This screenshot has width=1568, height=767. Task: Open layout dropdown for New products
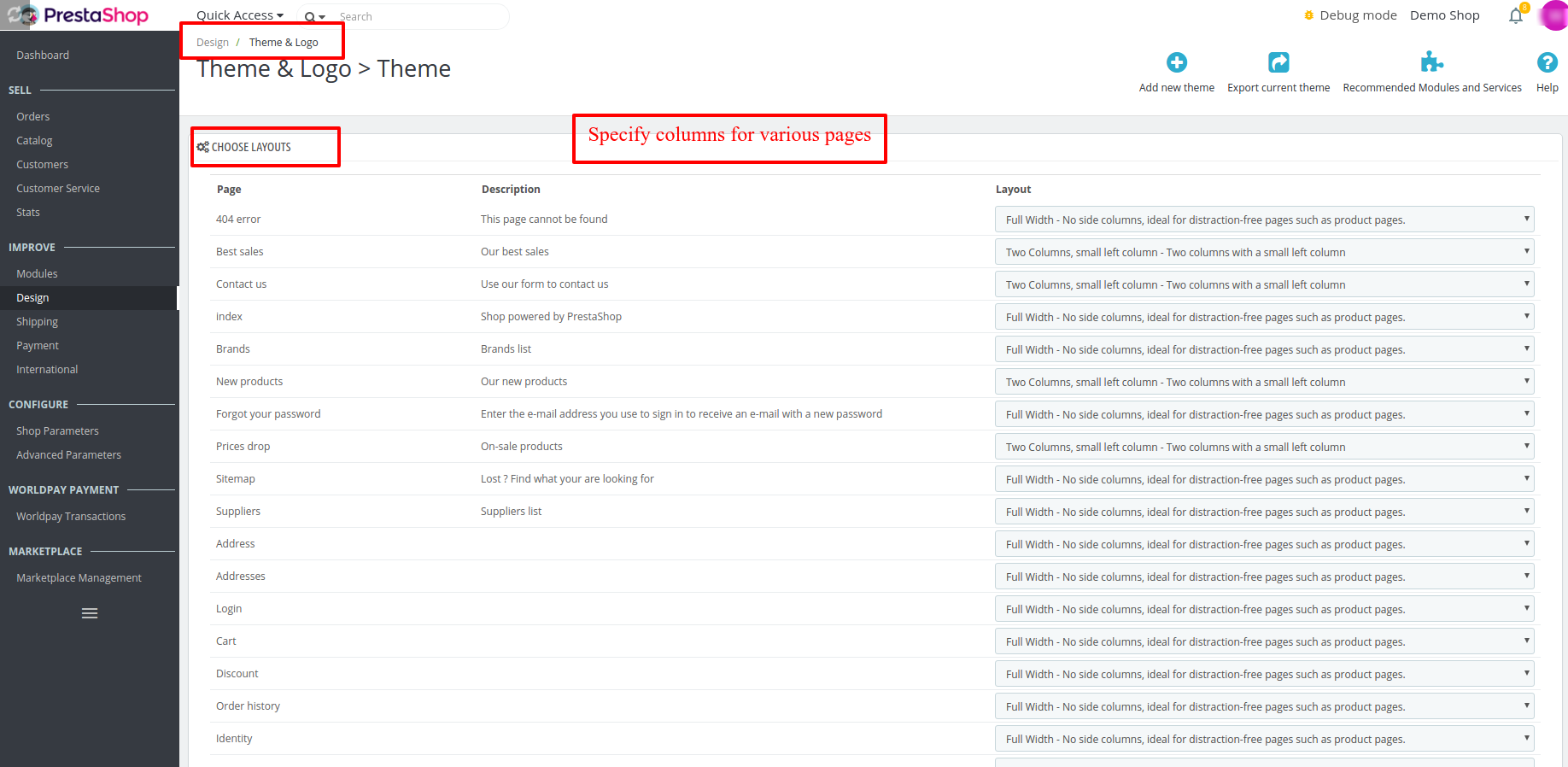1264,382
